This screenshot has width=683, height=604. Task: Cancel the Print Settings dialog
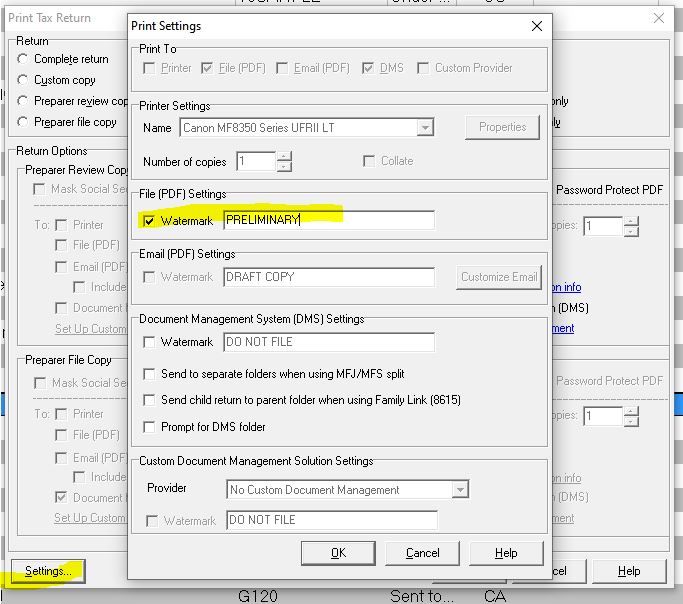click(x=422, y=553)
